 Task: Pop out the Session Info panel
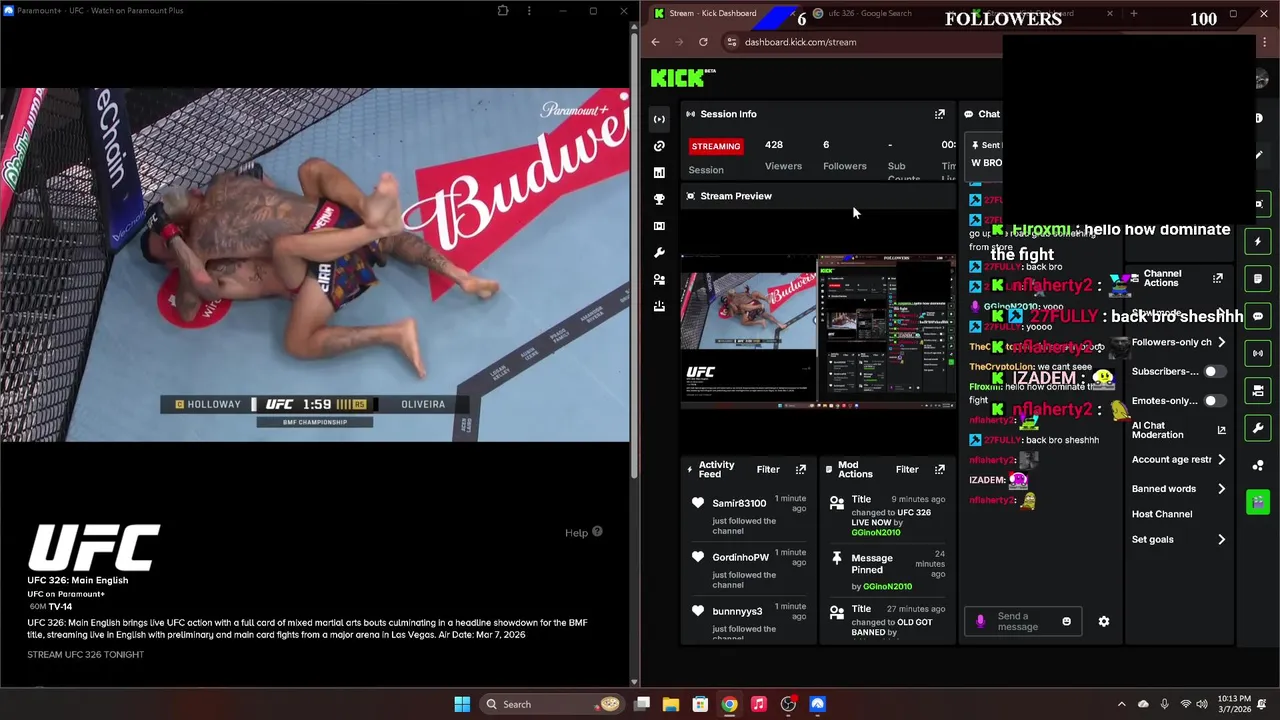click(x=939, y=114)
